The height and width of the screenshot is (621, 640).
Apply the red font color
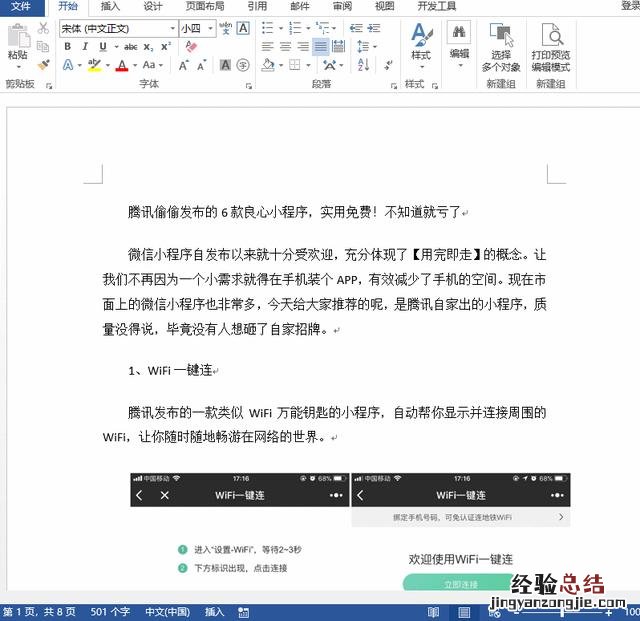pos(122,65)
